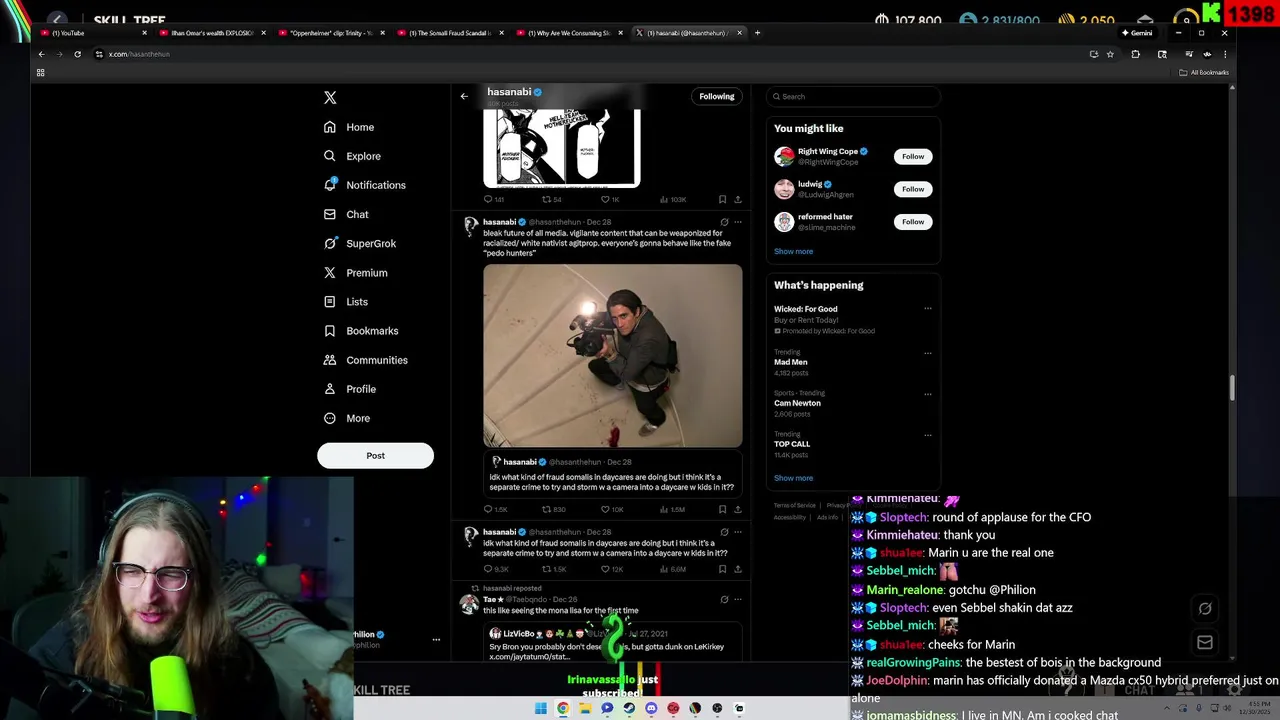Follow Right Wing Cope
The height and width of the screenshot is (720, 1280).
click(x=913, y=156)
